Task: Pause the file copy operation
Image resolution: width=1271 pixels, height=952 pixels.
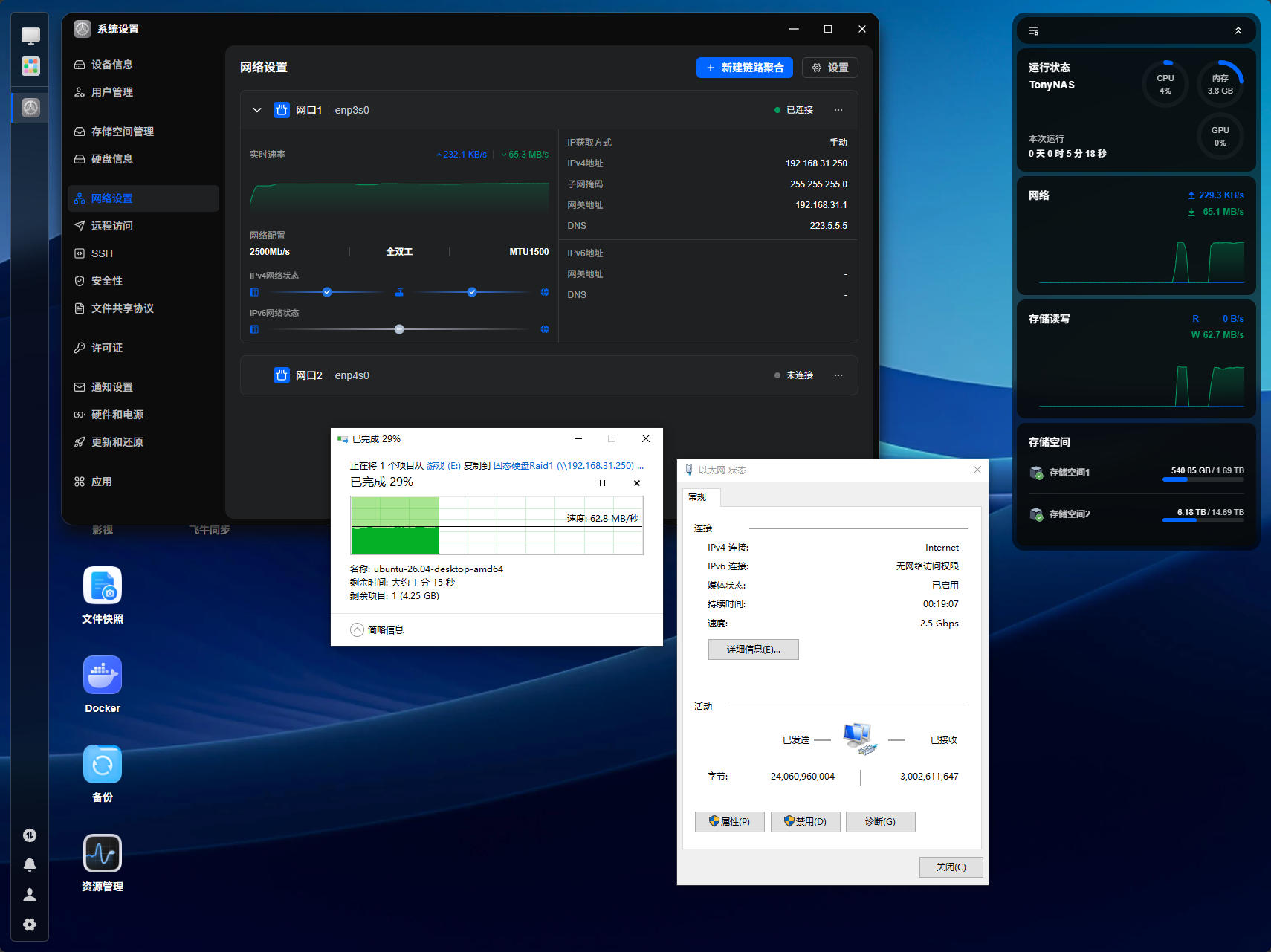Action: tap(603, 483)
